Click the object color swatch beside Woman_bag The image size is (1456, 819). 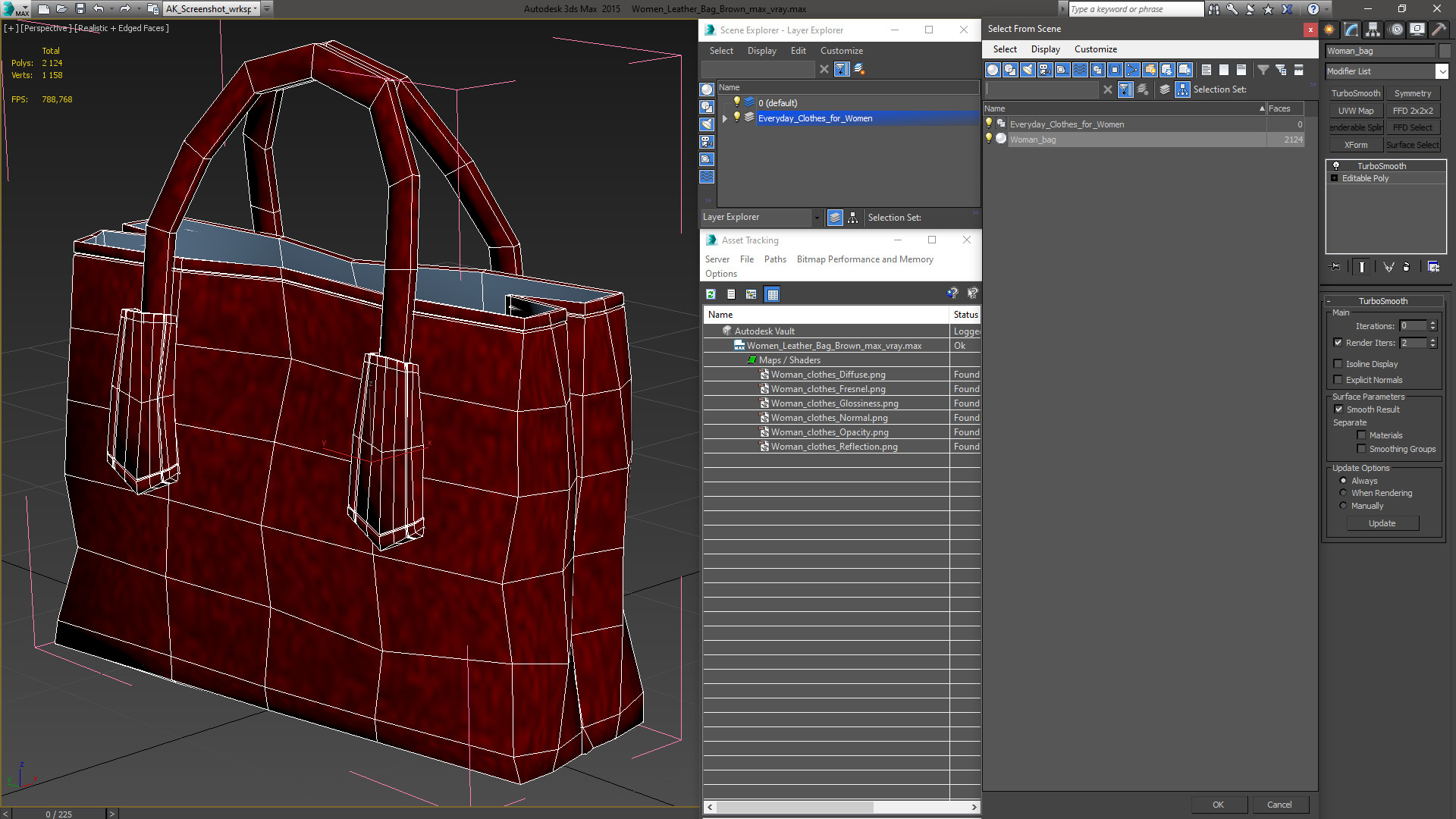click(x=1445, y=51)
